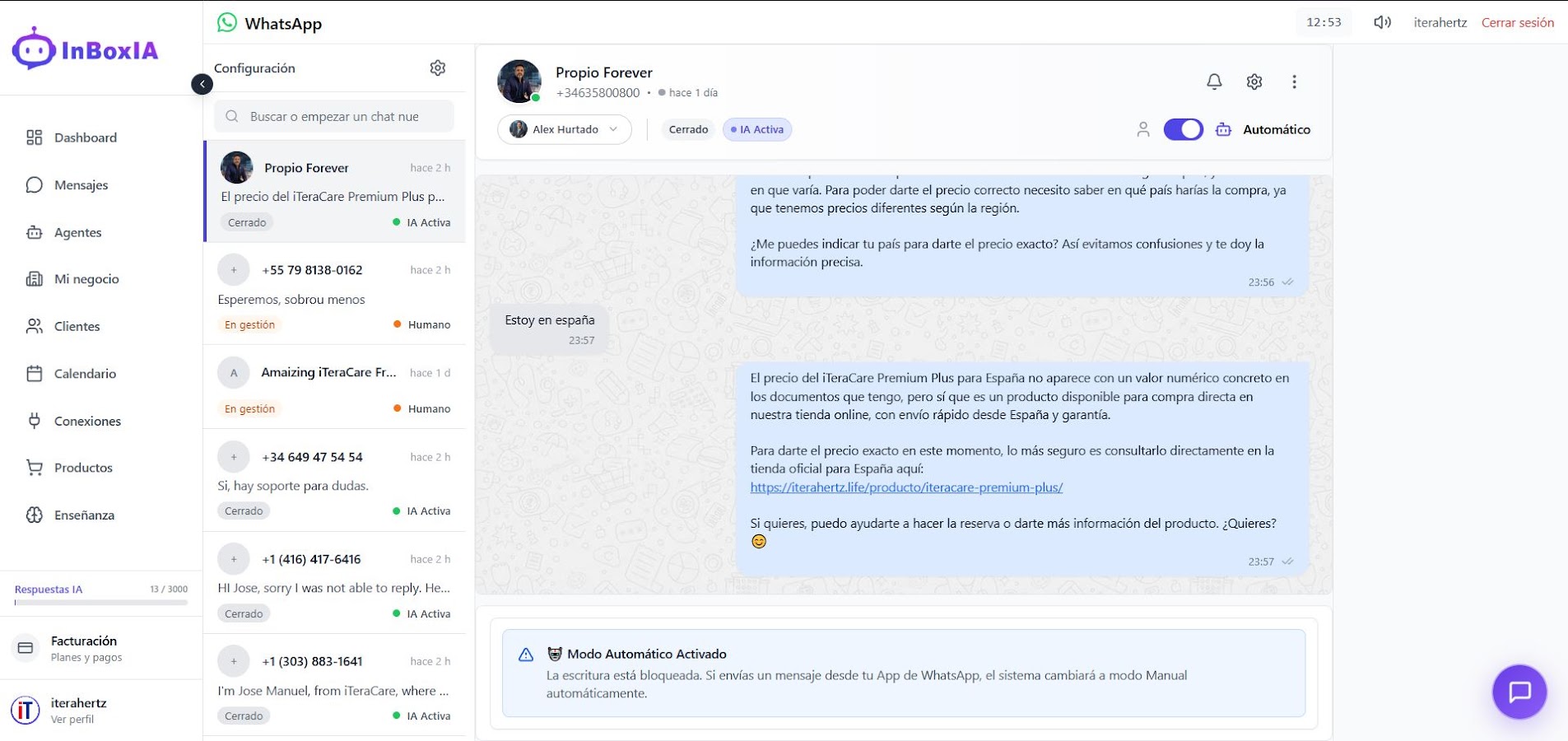This screenshot has height=741, width=1568.
Task: Click the notification bell icon in chat header
Action: [x=1214, y=82]
